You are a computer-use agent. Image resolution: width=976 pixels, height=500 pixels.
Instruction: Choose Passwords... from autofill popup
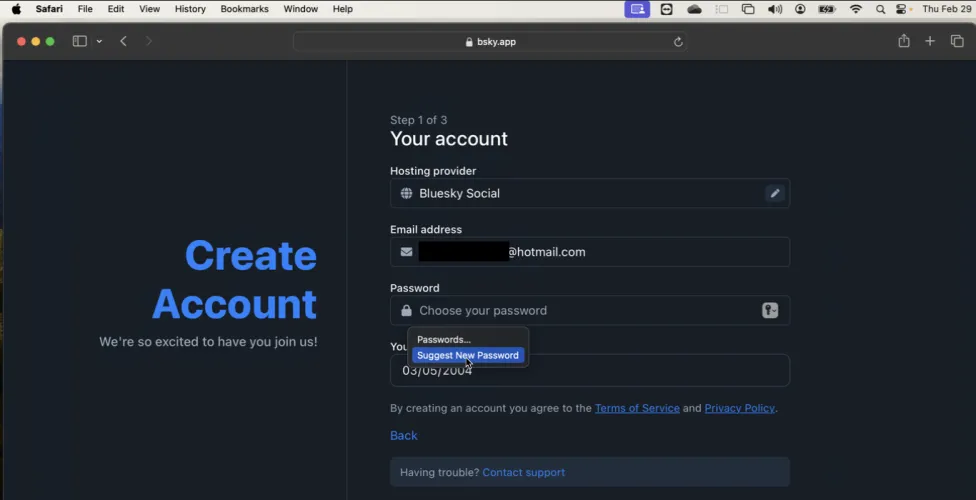[x=444, y=339]
